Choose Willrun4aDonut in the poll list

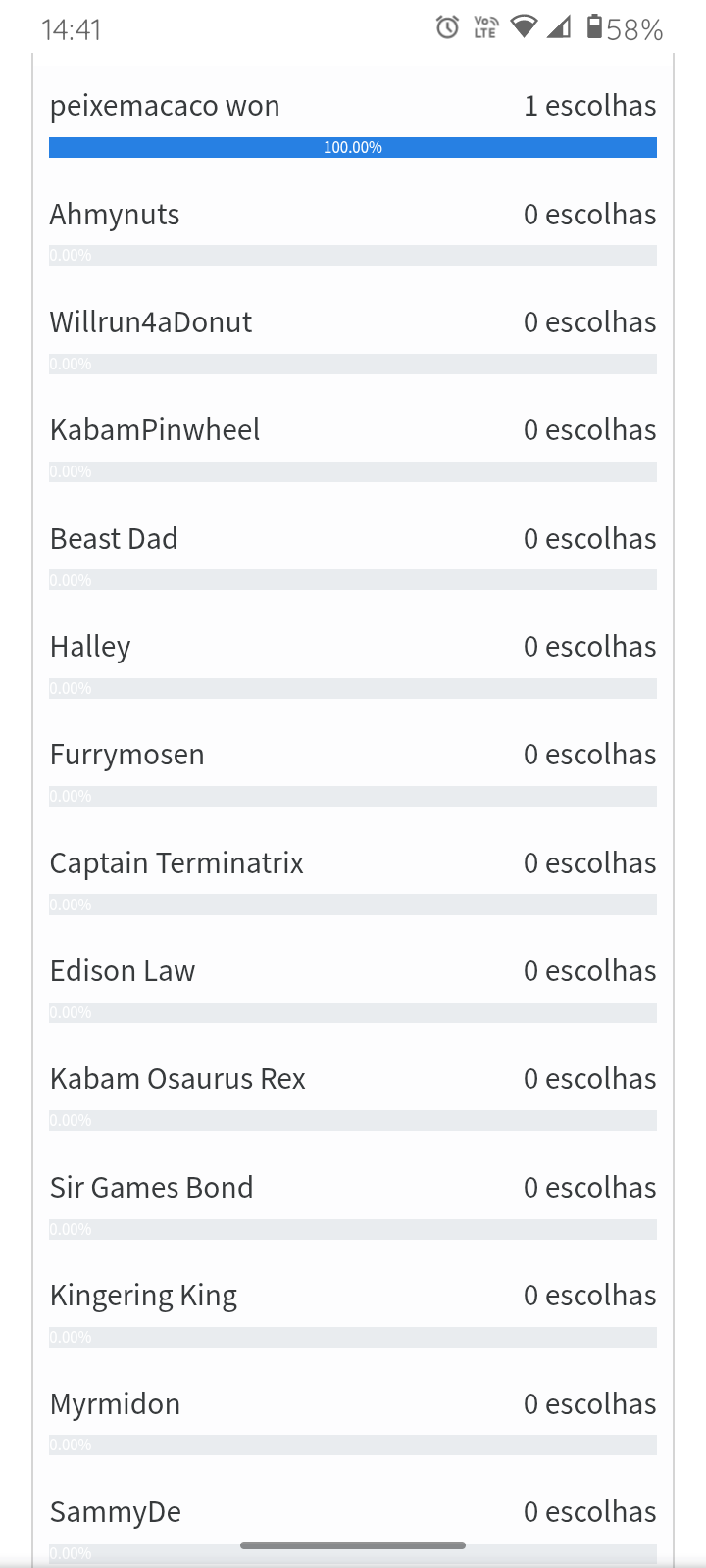[x=151, y=322]
